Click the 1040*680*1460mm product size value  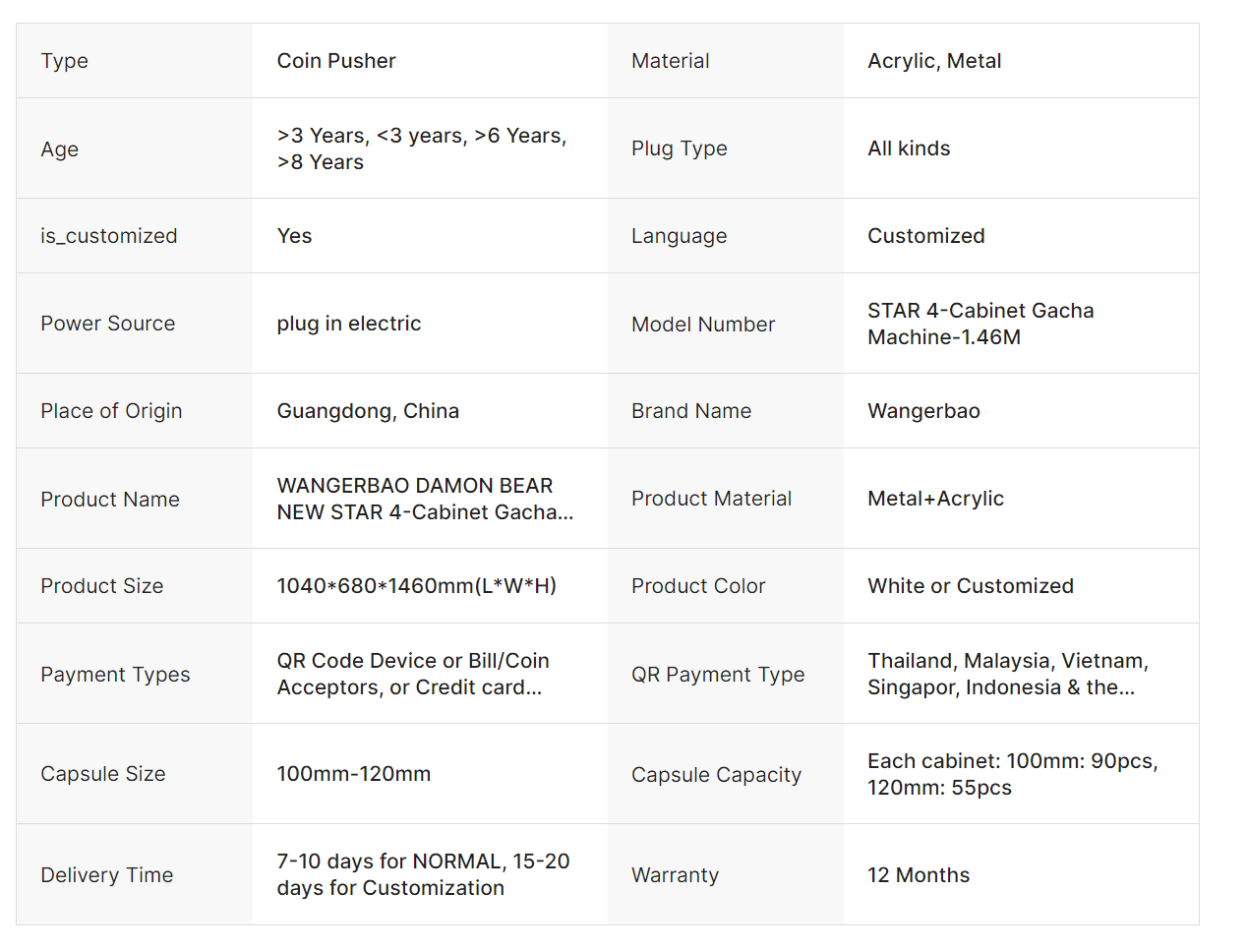tap(417, 586)
